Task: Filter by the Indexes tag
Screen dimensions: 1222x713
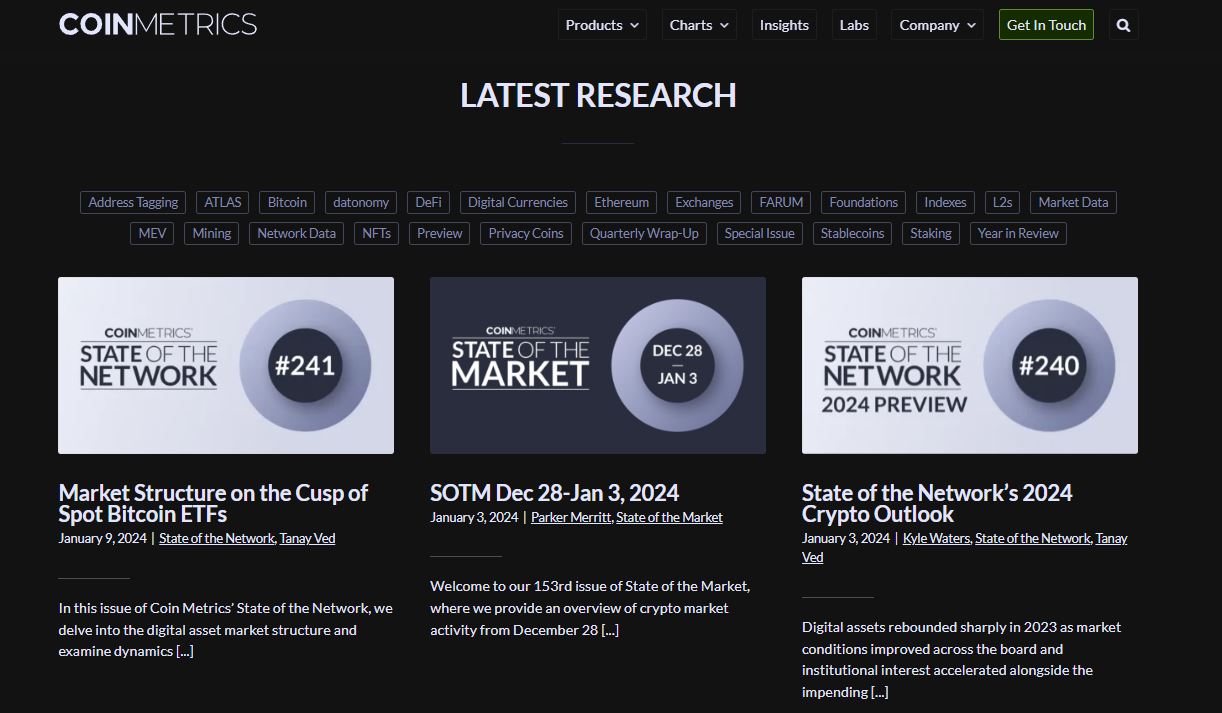Action: [x=945, y=202]
